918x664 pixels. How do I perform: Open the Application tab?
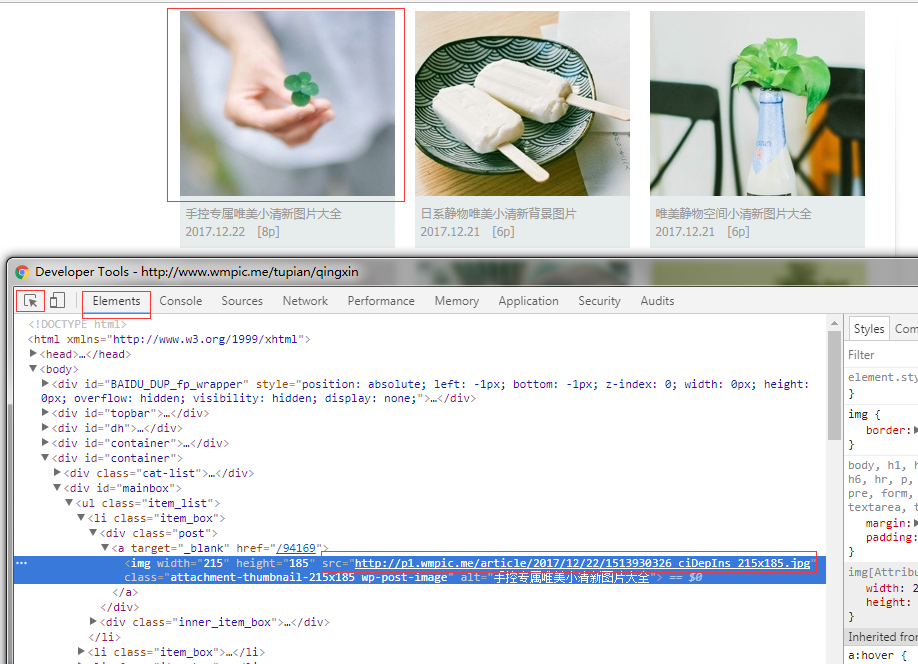[528, 301]
